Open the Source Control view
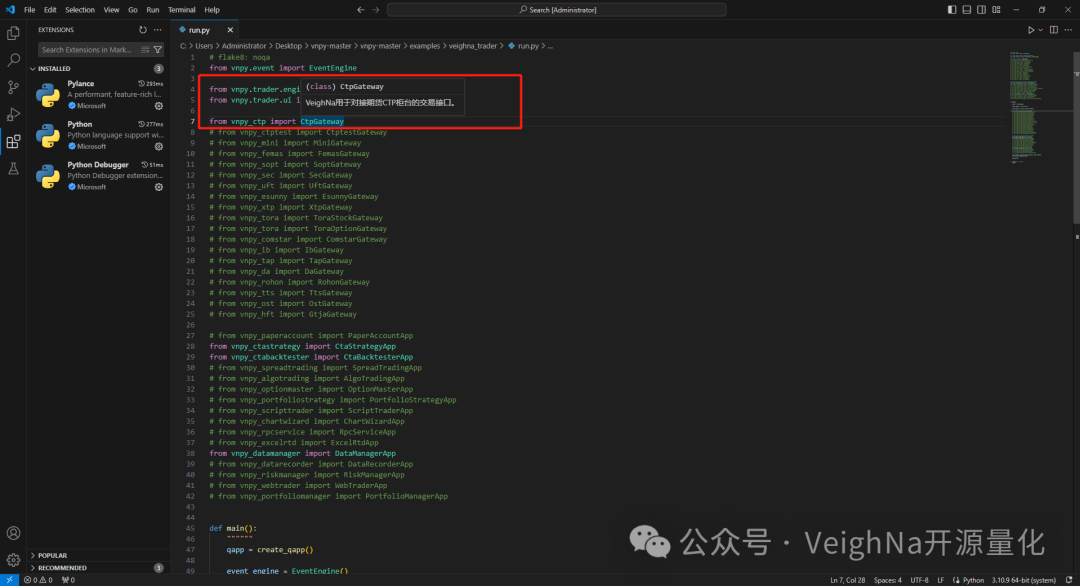This screenshot has width=1080, height=586. 13,87
